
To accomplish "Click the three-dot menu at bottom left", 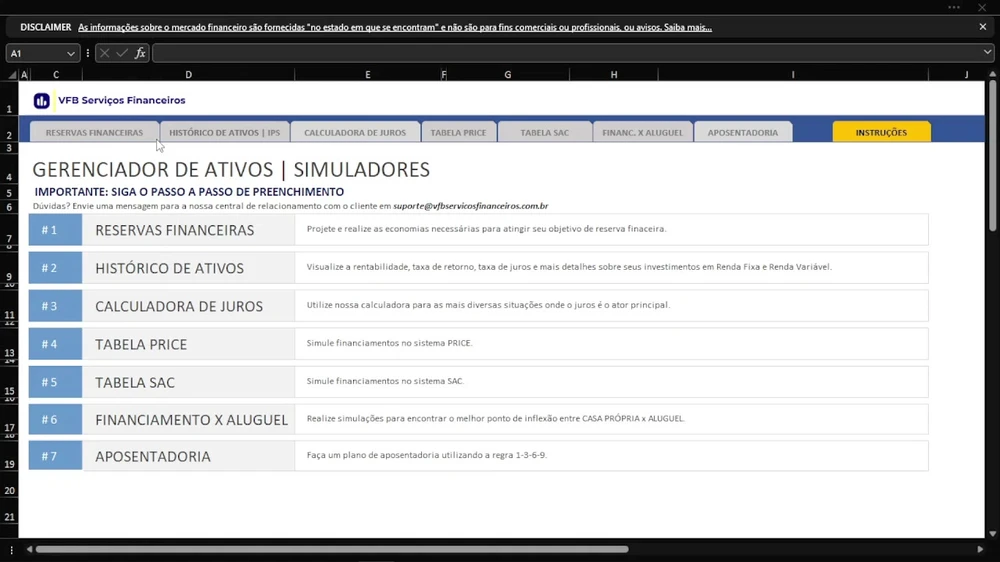I will click(11, 549).
